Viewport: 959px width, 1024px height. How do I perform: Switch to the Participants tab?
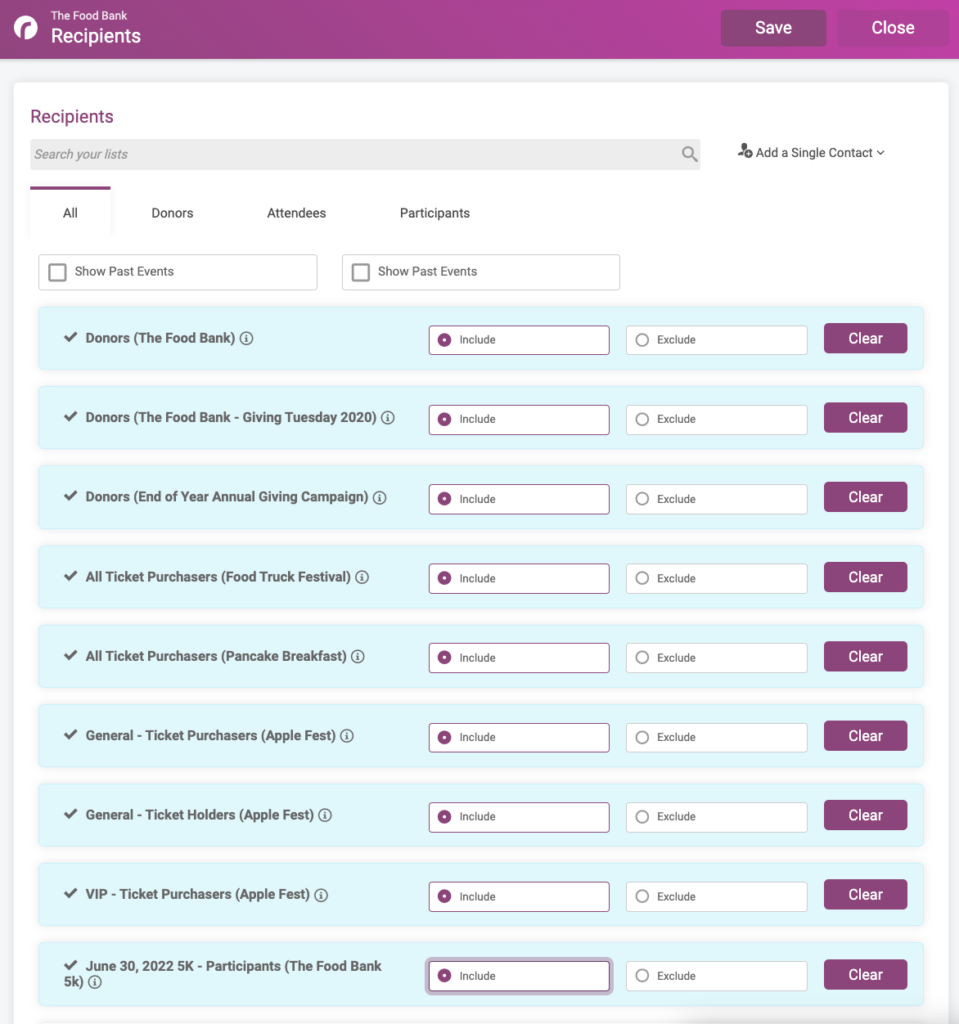pyautogui.click(x=434, y=214)
